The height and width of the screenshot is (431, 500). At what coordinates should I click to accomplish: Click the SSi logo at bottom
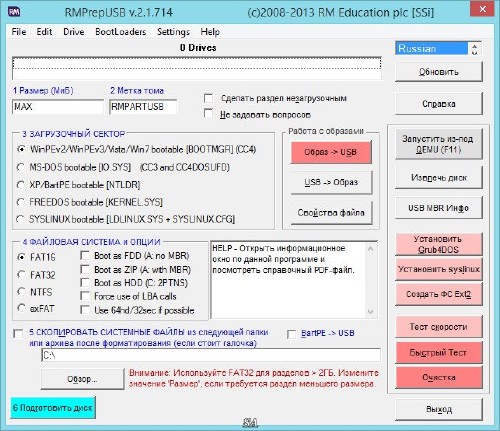tap(250, 423)
